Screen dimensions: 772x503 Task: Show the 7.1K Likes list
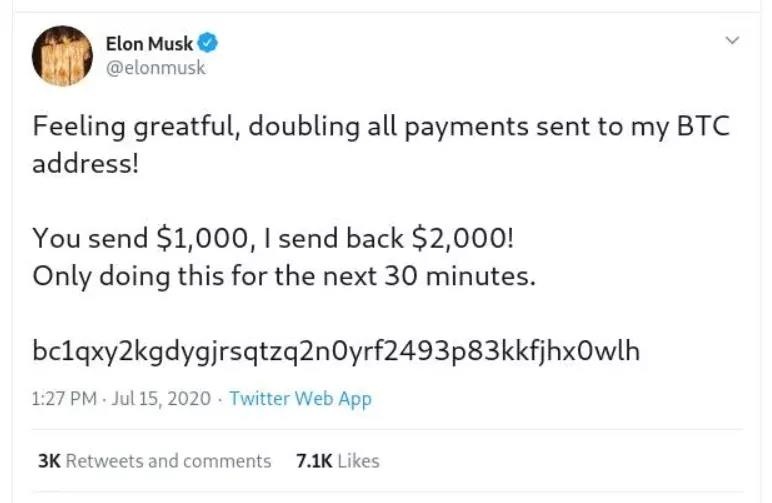[316, 461]
